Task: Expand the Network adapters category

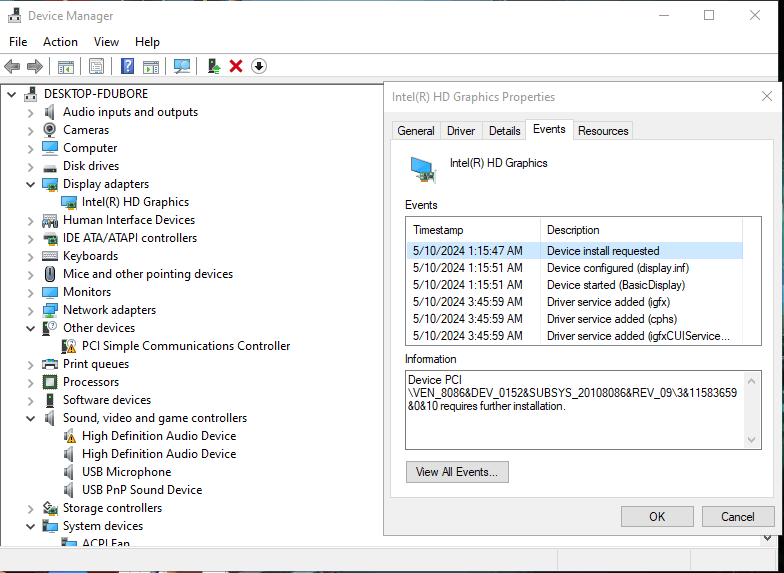Action: click(30, 310)
